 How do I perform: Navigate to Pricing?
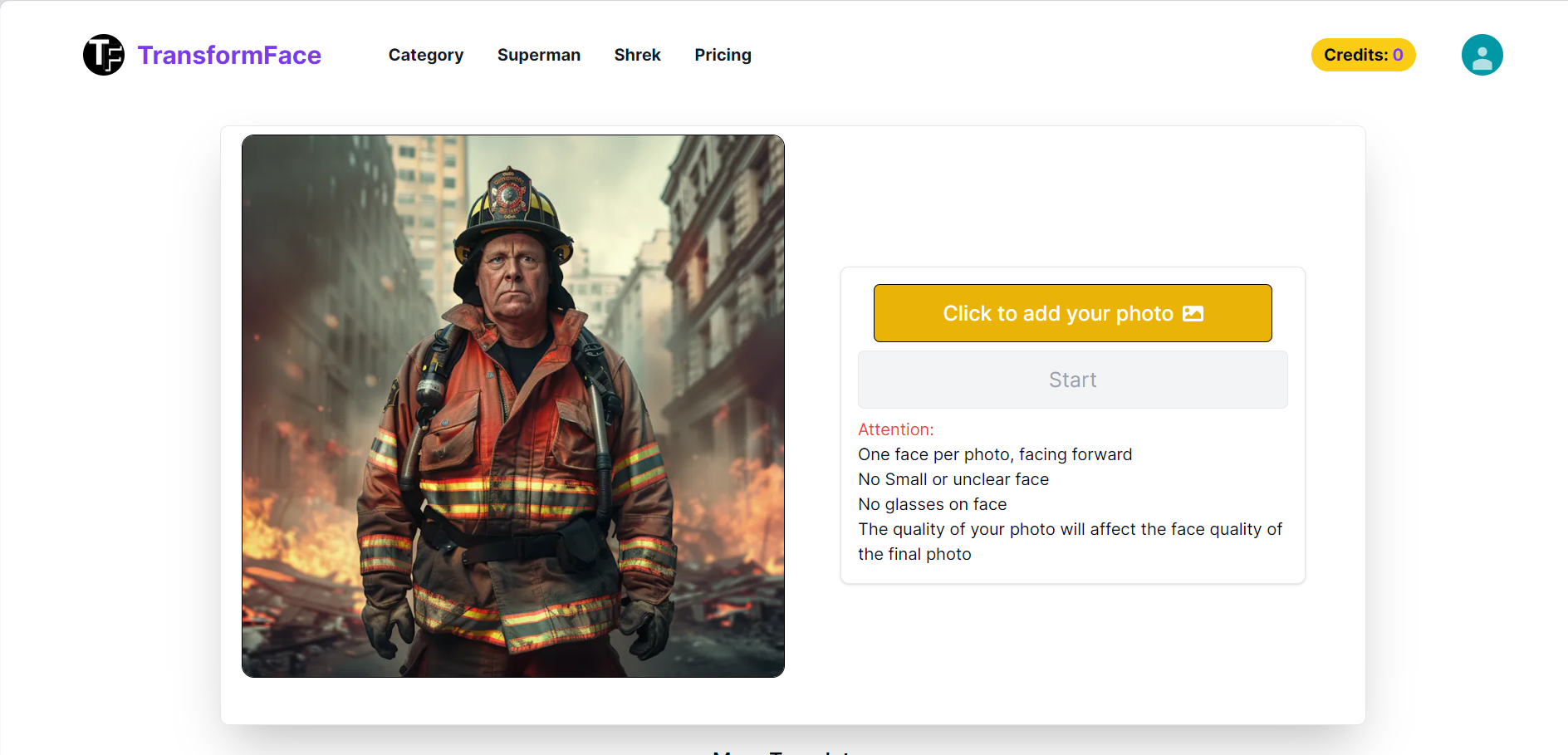pos(723,55)
